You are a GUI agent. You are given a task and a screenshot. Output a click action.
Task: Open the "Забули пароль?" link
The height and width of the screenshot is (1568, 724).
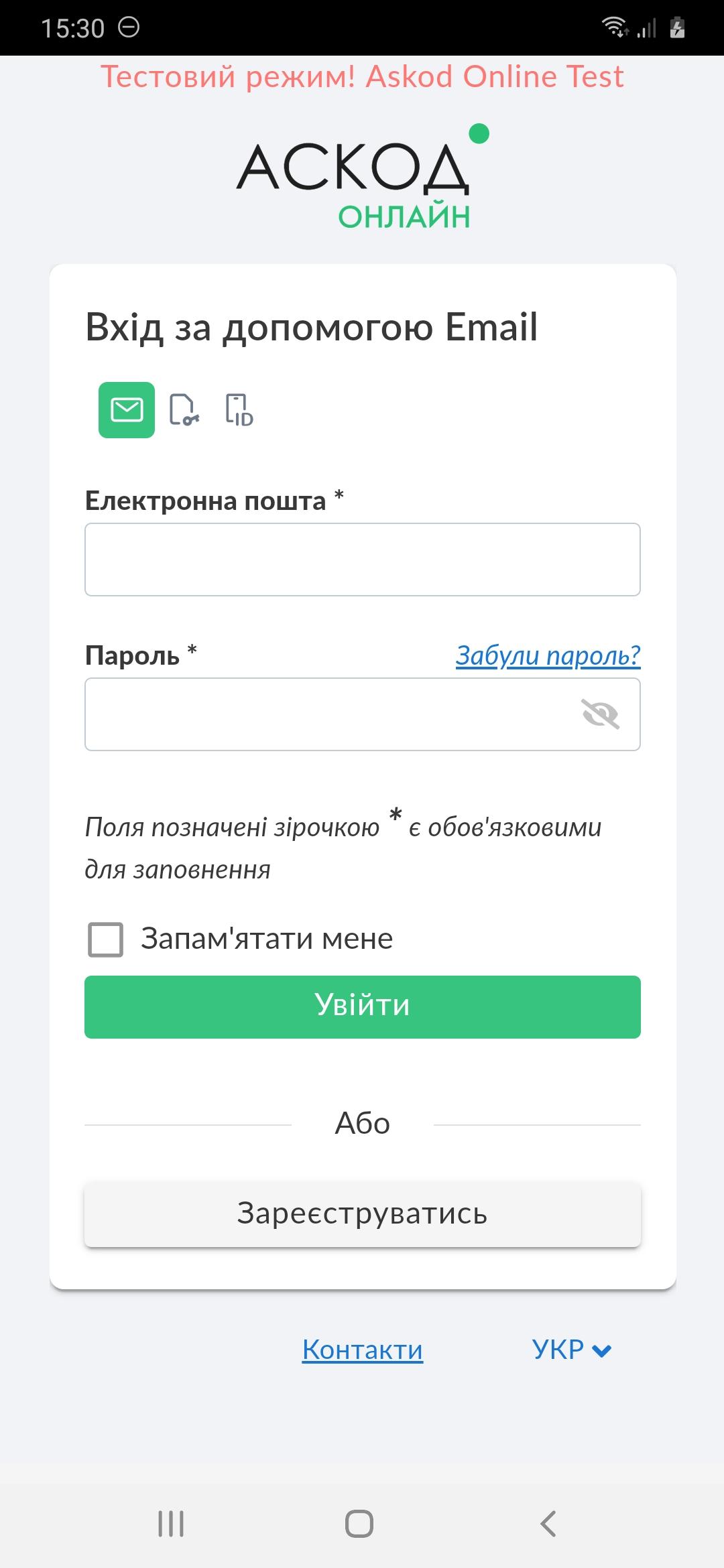[x=548, y=655]
